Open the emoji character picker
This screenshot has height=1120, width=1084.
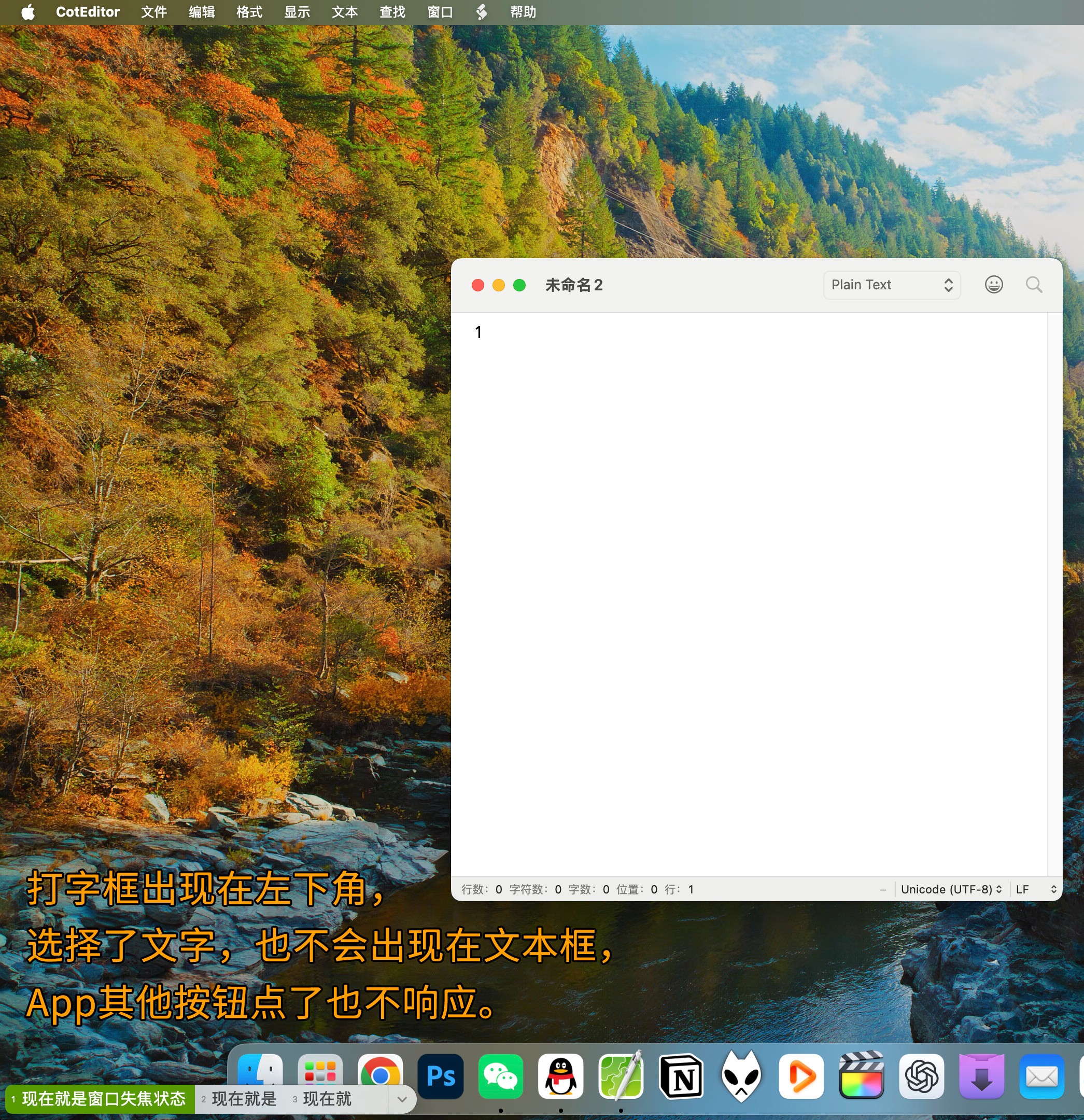point(993,285)
